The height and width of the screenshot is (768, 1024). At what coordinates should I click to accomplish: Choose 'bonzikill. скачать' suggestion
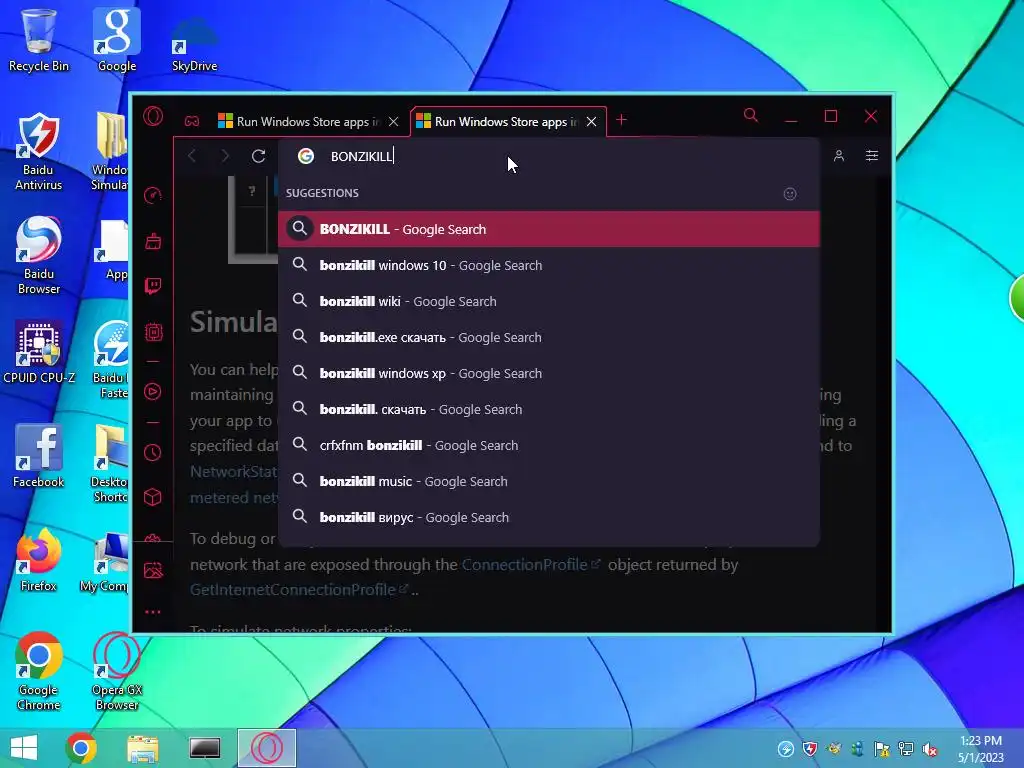549,409
